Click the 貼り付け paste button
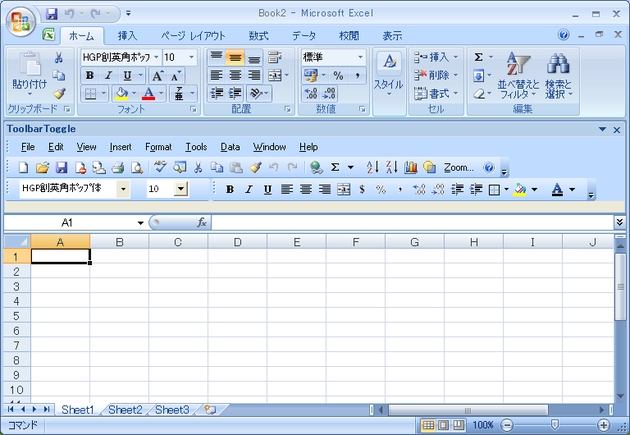 (29, 75)
